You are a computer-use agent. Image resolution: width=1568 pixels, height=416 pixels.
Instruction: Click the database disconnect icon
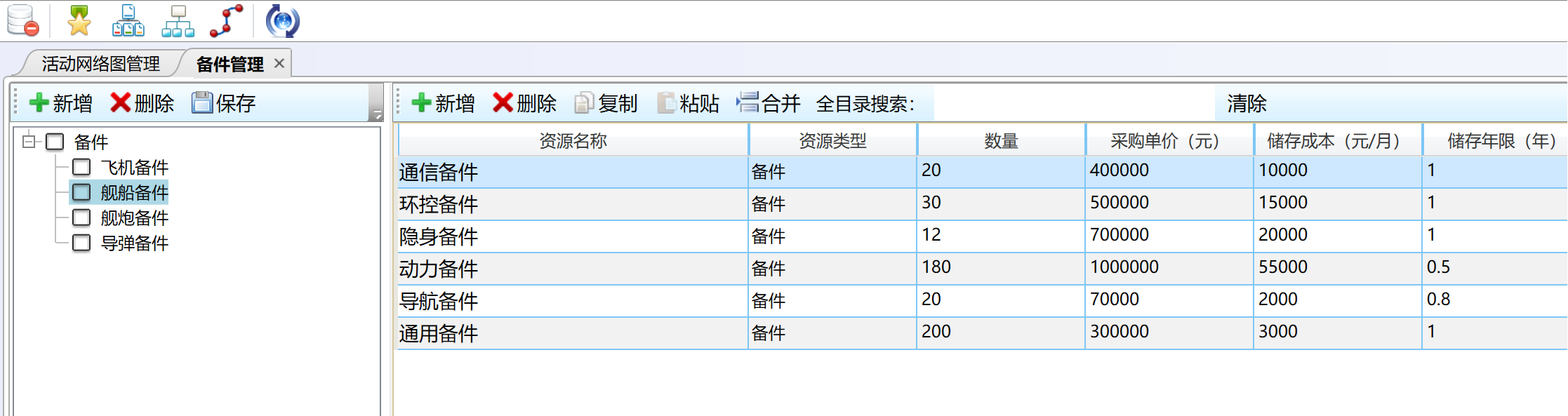pos(22,20)
